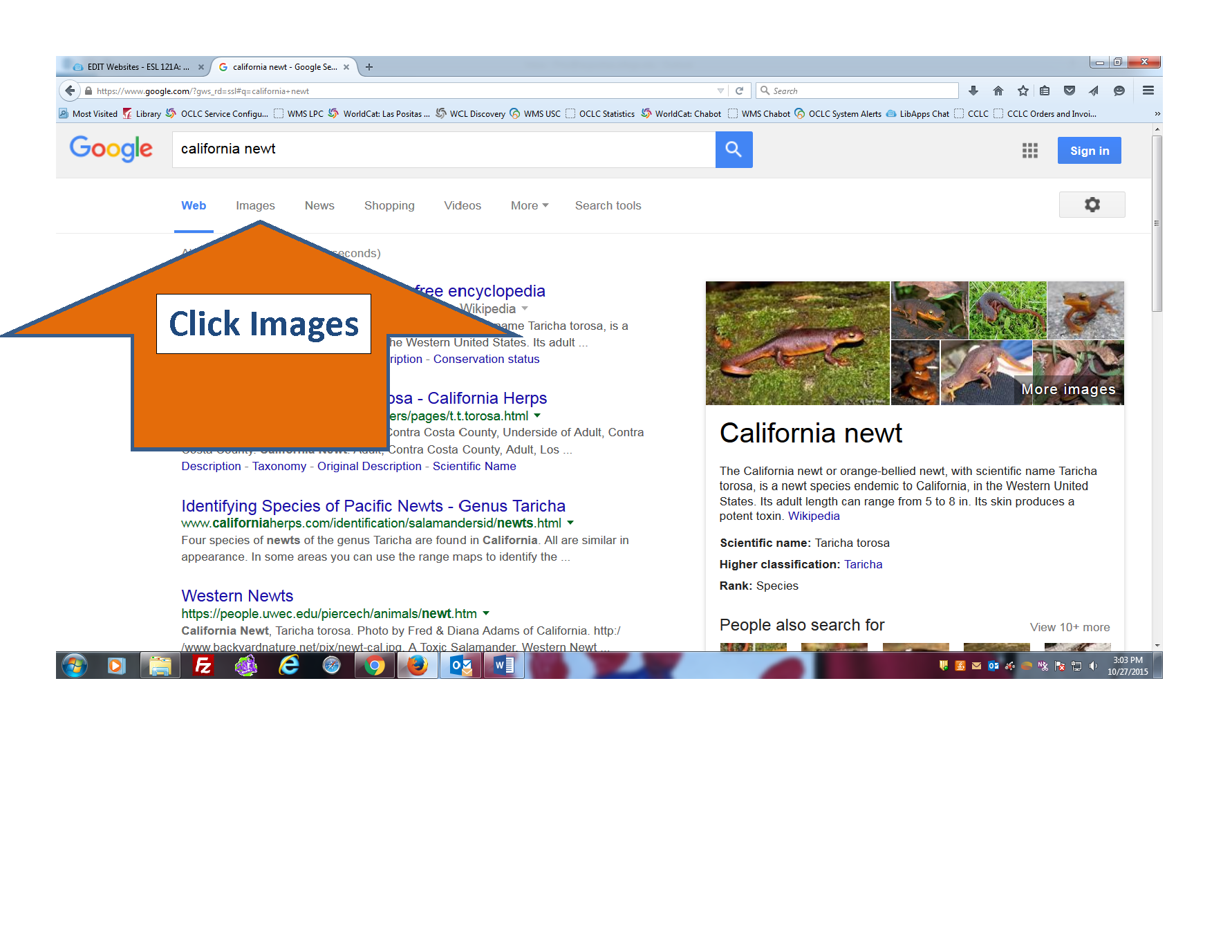The height and width of the screenshot is (952, 1232).
Task: Switch to the Shopping tab
Action: [389, 205]
